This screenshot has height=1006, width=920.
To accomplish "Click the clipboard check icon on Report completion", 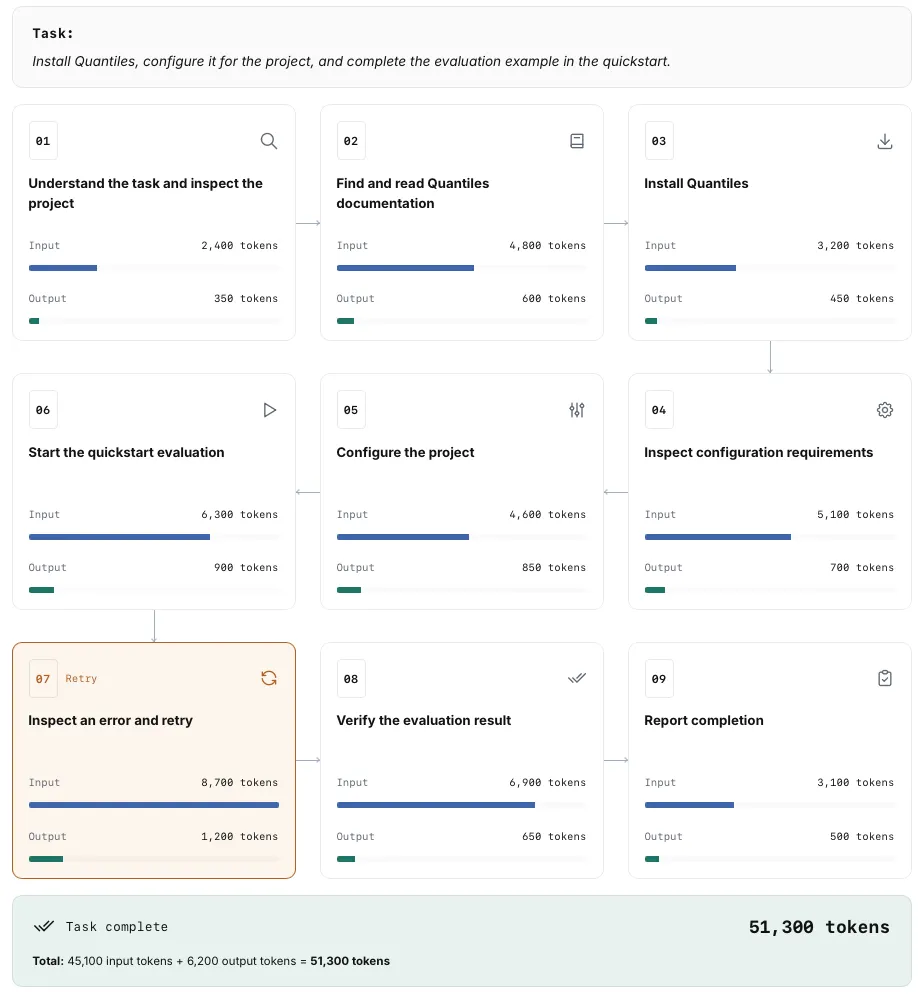I will coord(884,678).
